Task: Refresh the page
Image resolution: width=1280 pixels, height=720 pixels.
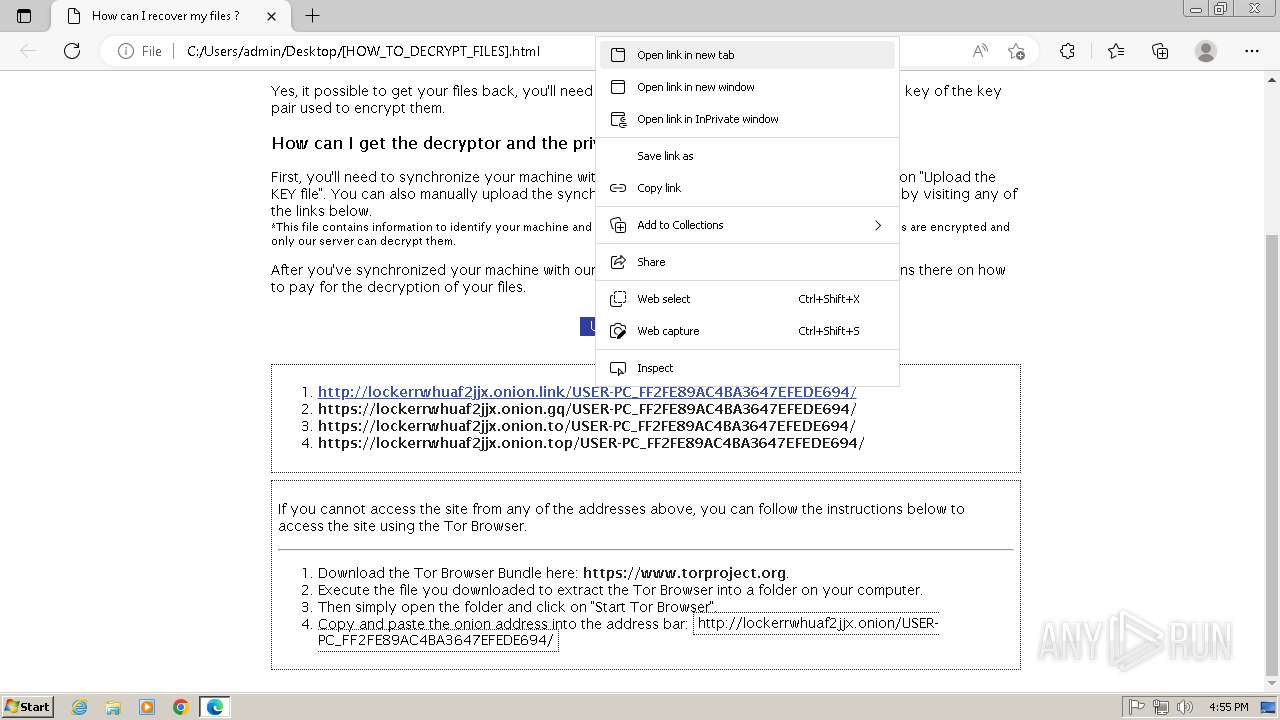Action: tap(72, 51)
